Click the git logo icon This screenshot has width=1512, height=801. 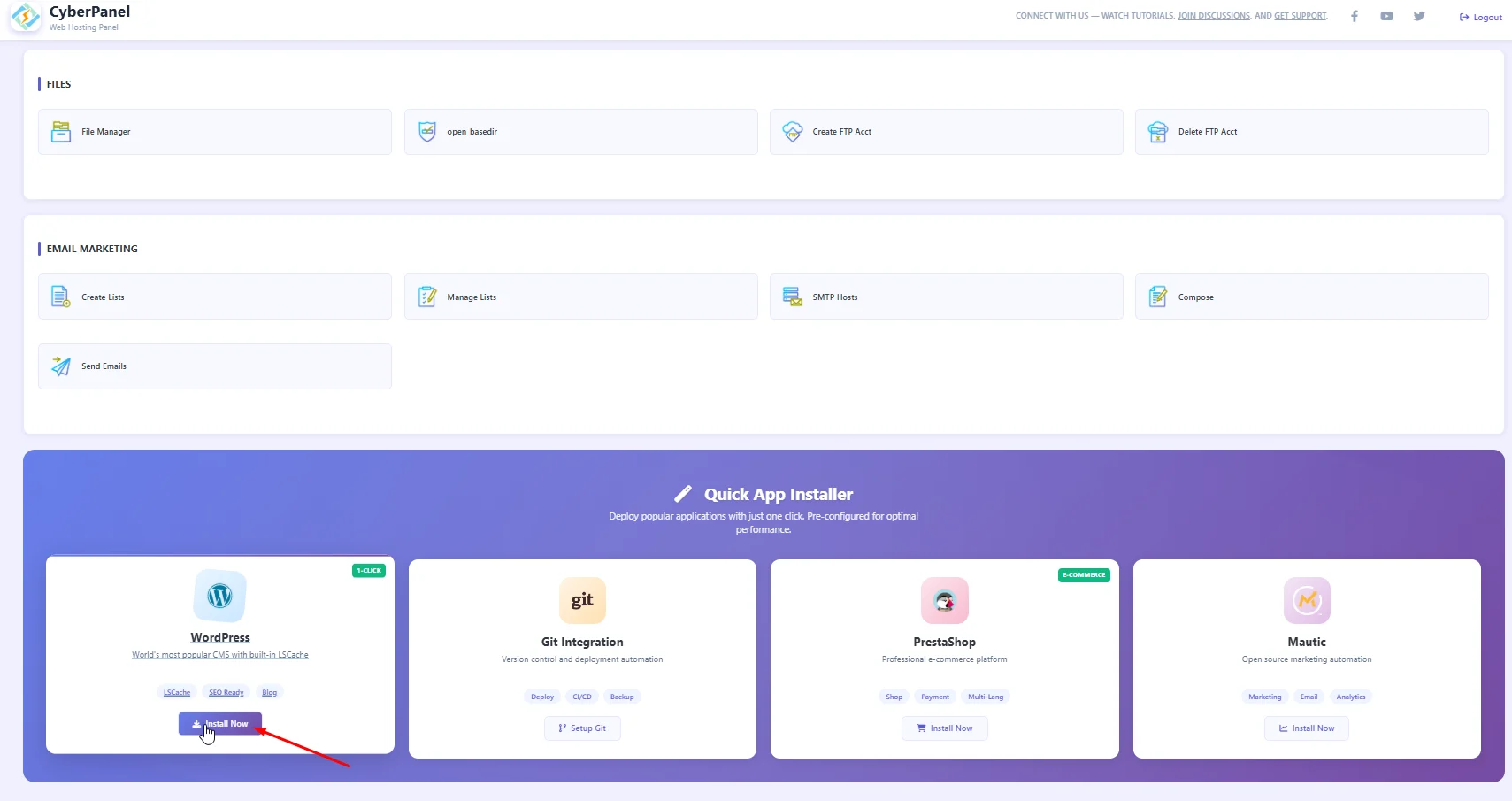[x=582, y=600]
